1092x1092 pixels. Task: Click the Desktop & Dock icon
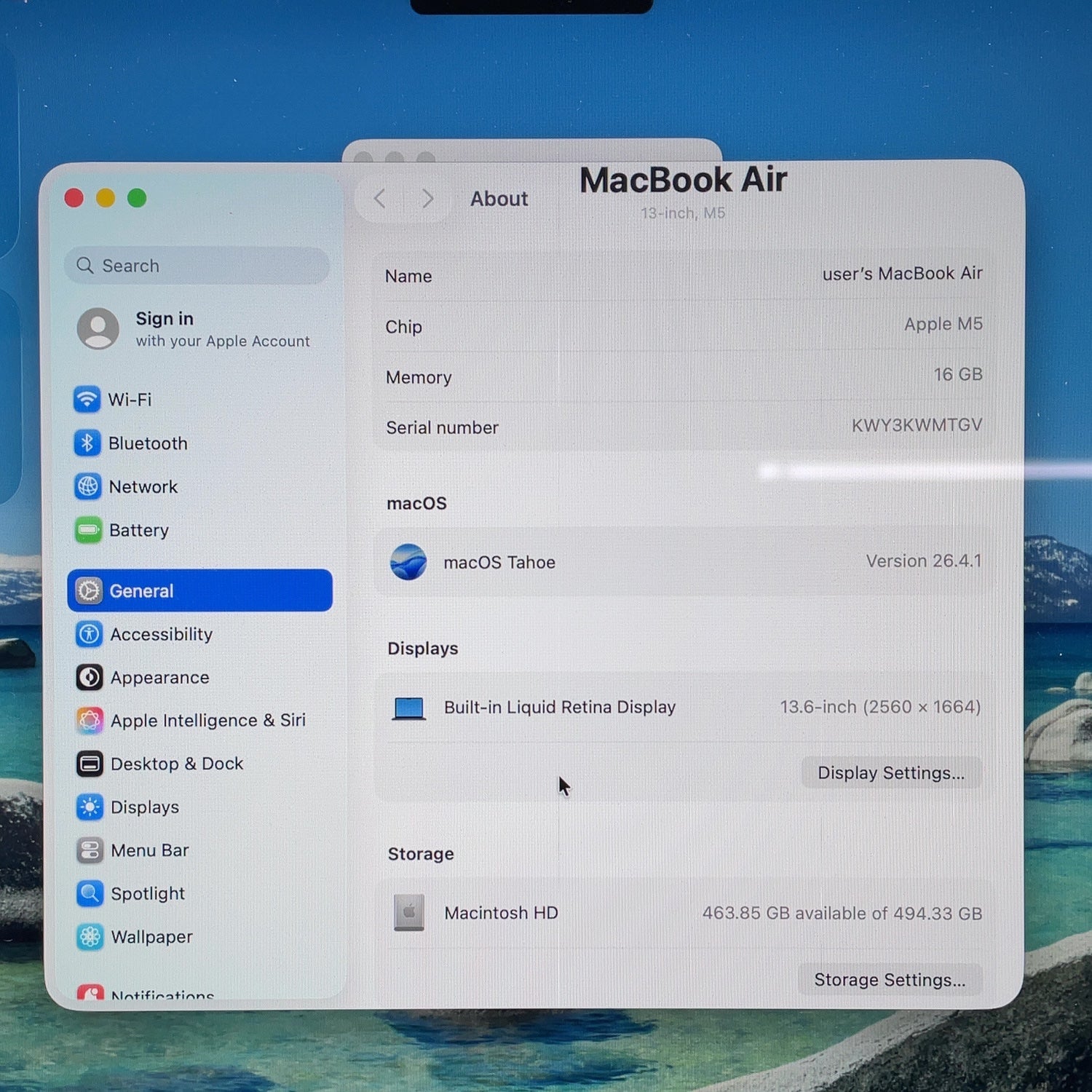(90, 764)
